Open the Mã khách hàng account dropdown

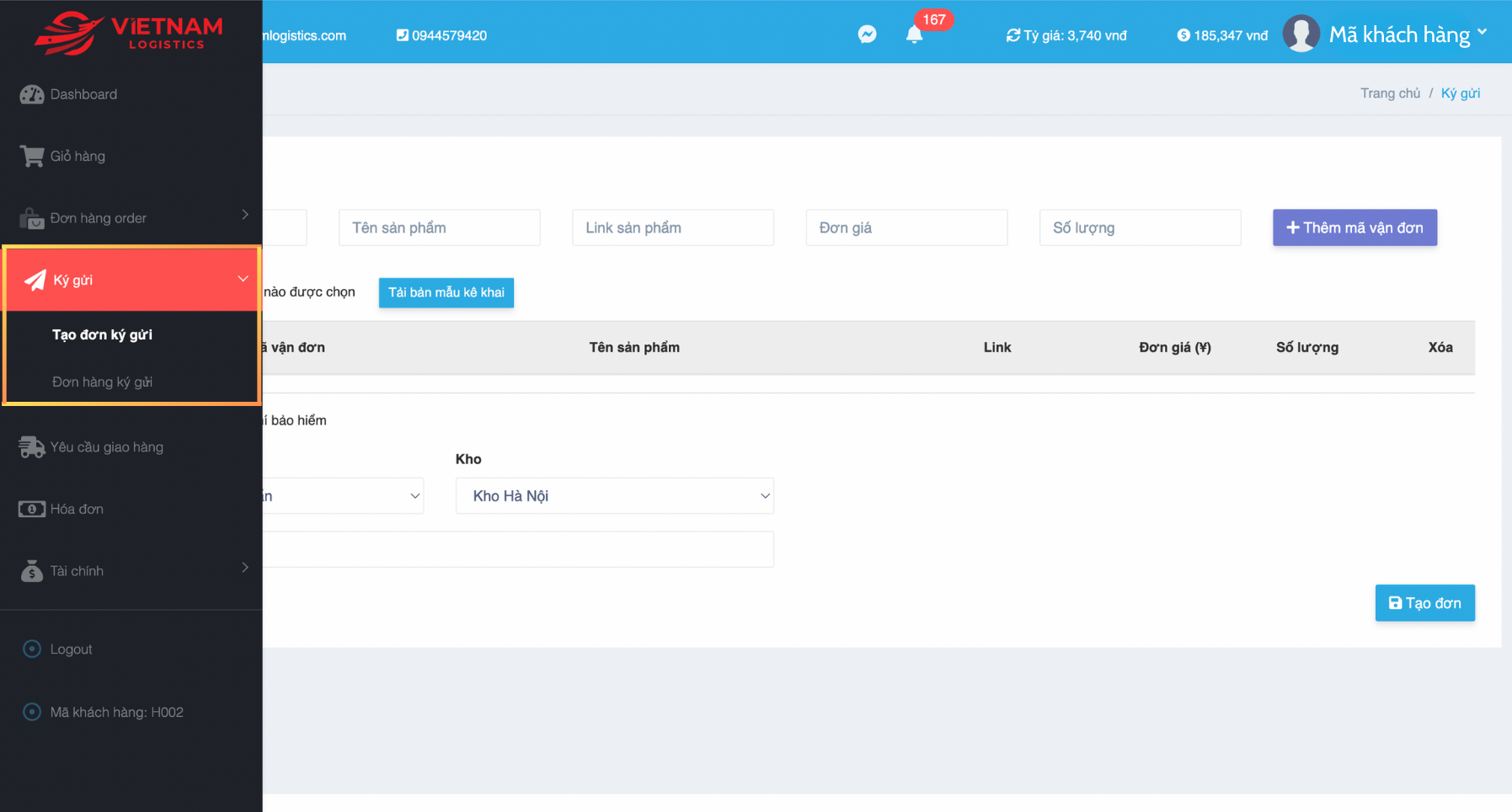[x=1408, y=35]
